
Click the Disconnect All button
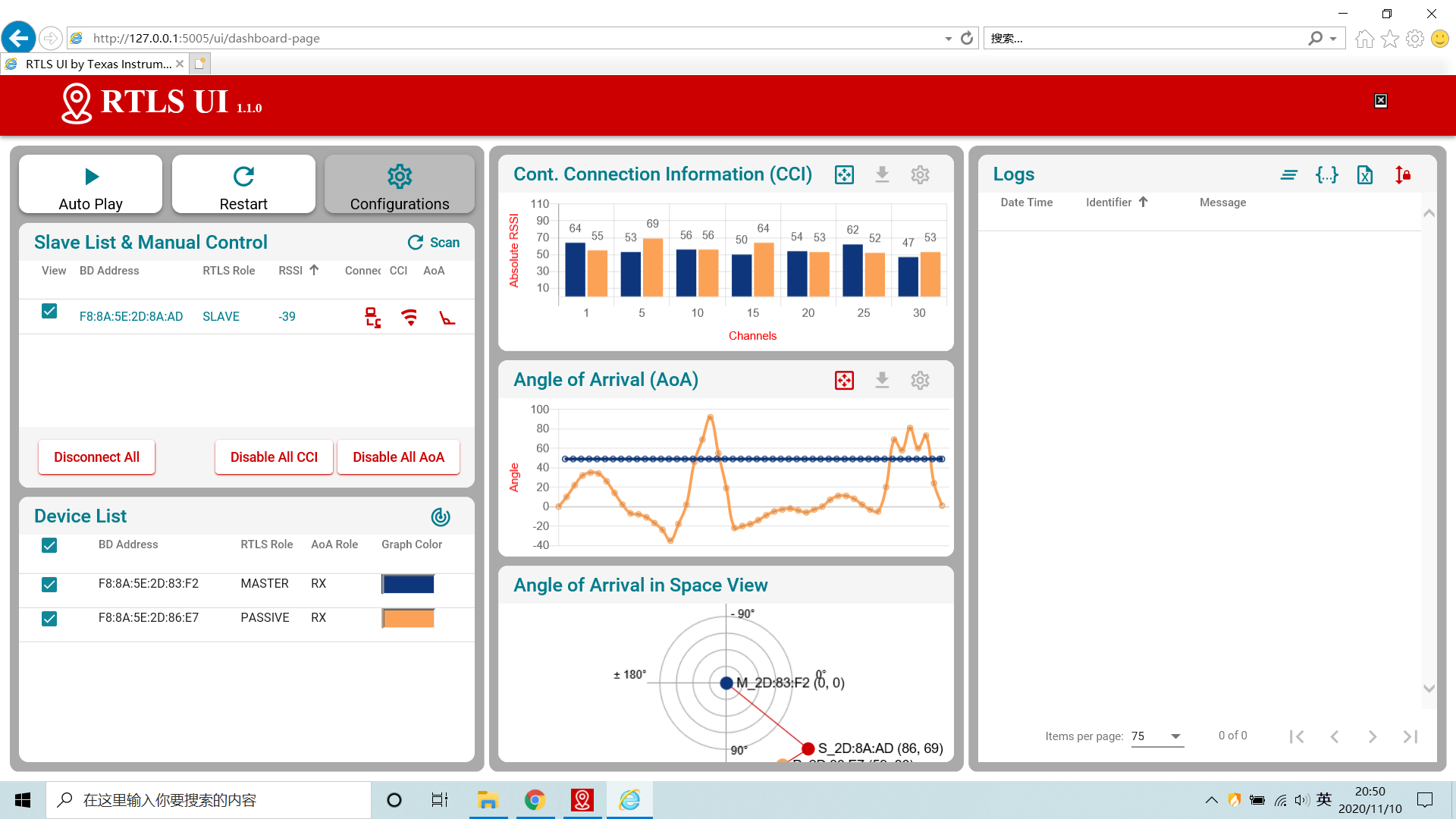tap(97, 457)
